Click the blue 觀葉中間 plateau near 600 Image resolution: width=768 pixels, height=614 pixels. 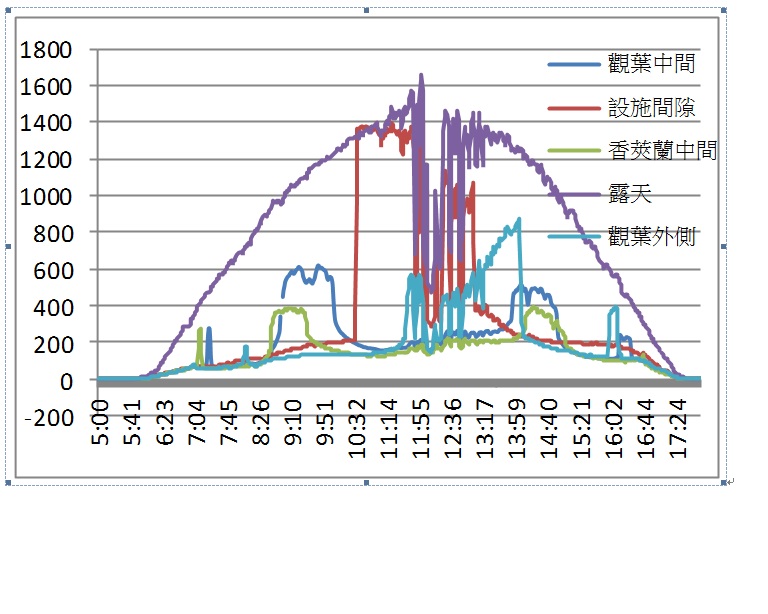pyautogui.click(x=308, y=274)
